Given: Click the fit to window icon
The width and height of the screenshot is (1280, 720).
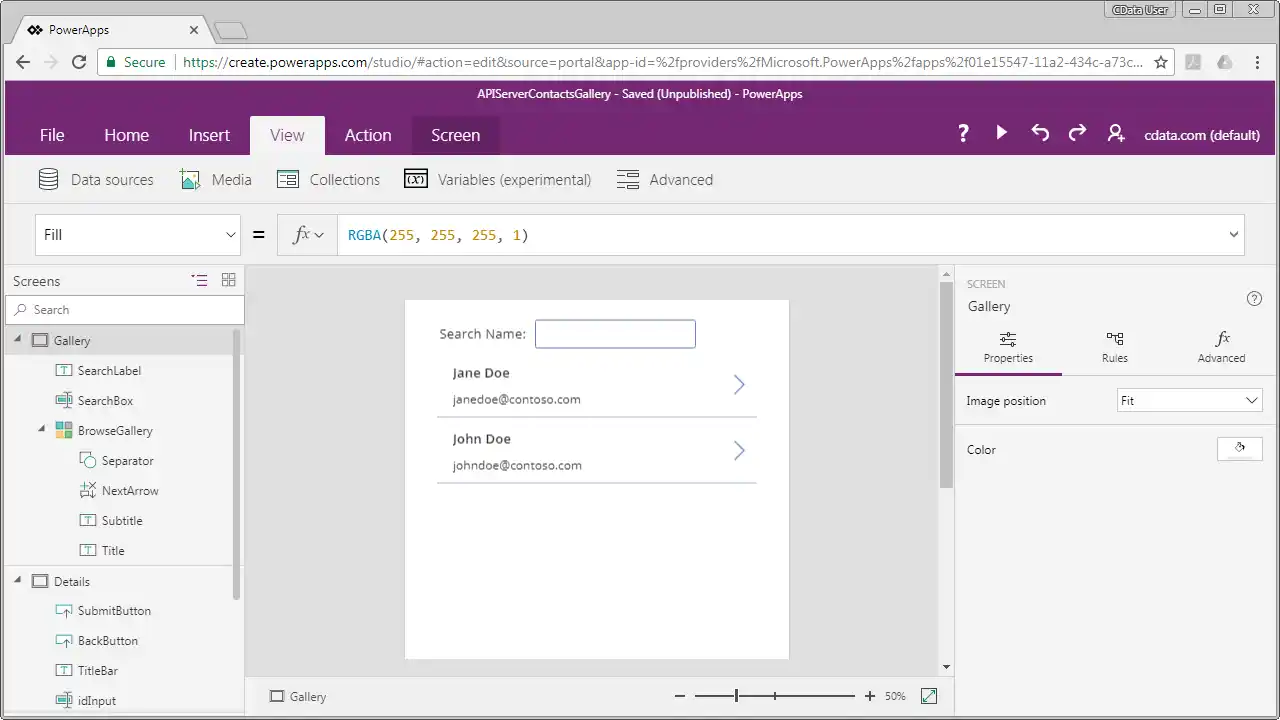Looking at the screenshot, I should click(929, 696).
